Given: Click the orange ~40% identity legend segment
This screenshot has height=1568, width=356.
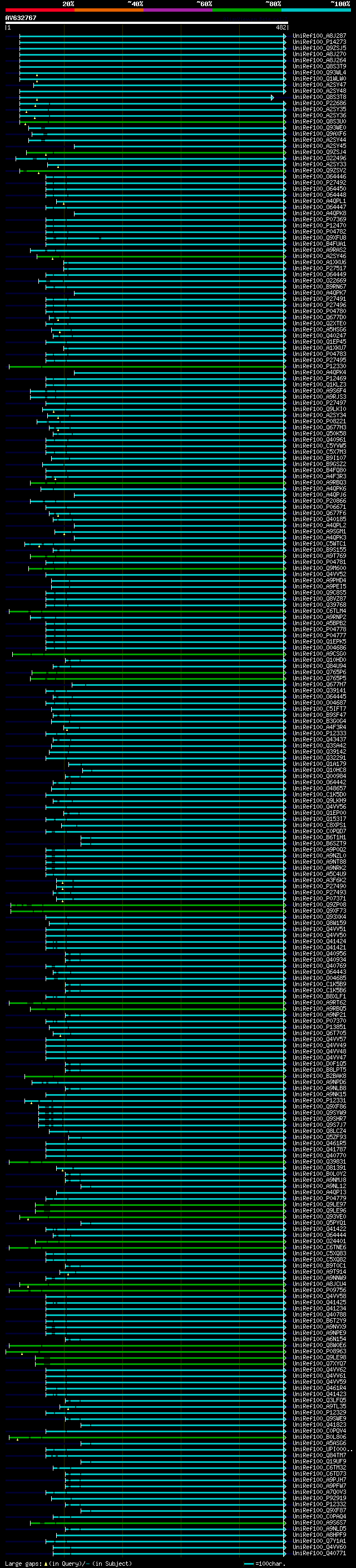Looking at the screenshot, I should tap(109, 10).
